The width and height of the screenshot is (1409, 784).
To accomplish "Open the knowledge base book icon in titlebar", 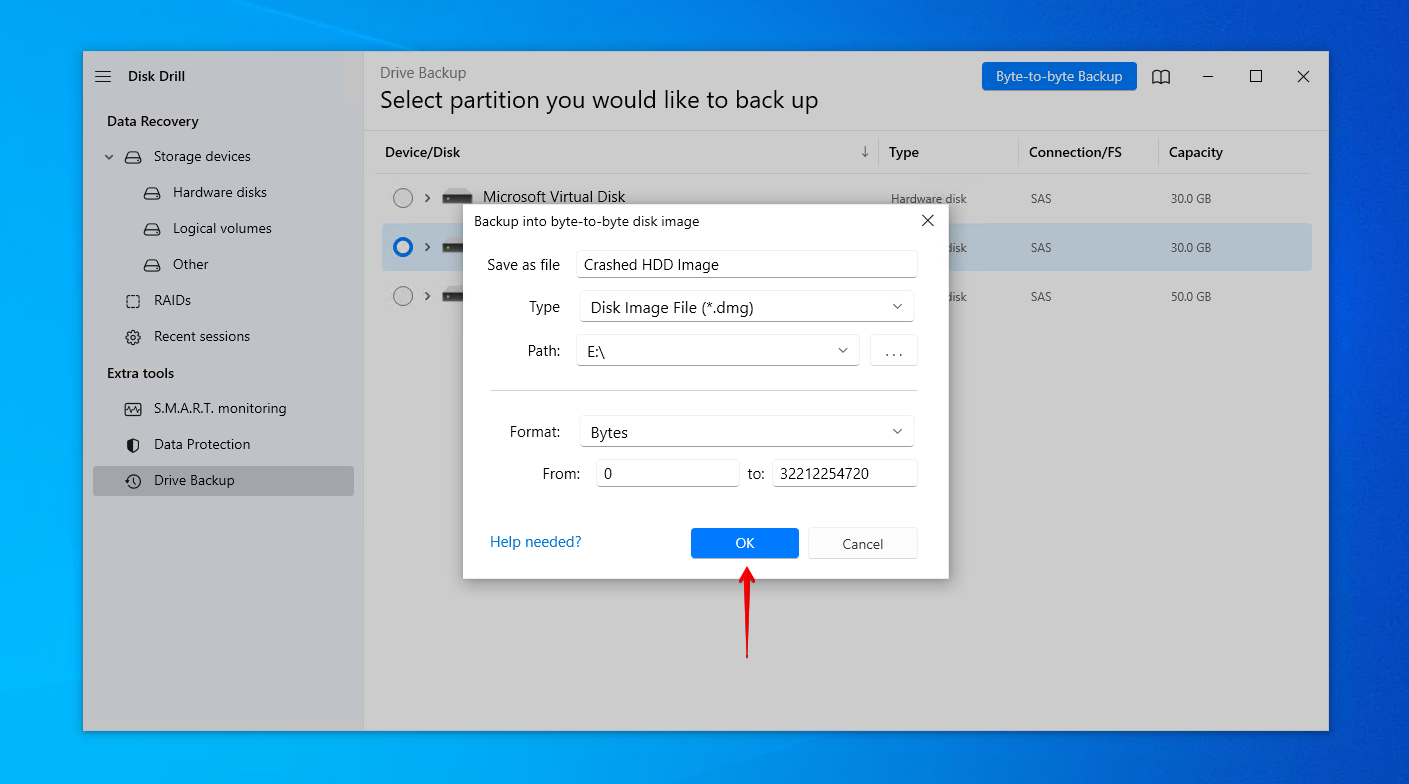I will [1160, 76].
